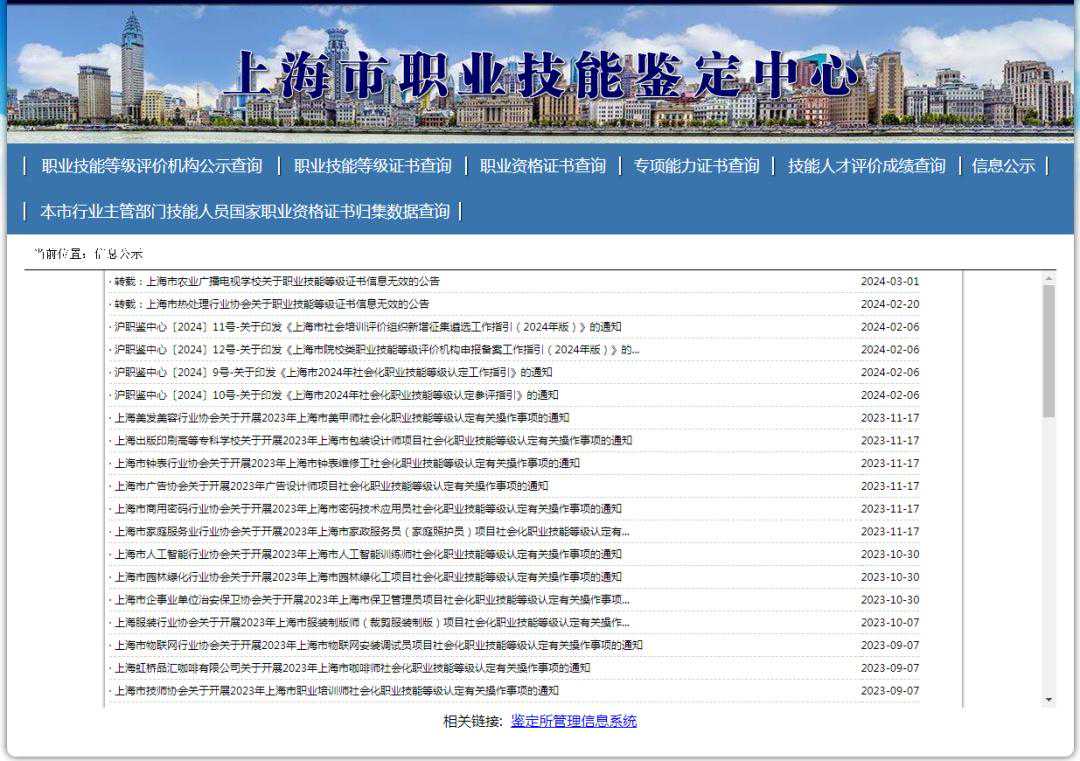Open 本市行业主管部门技能人员国家职业资格证书归集数据查询
This screenshot has height=761, width=1080.
[244, 211]
